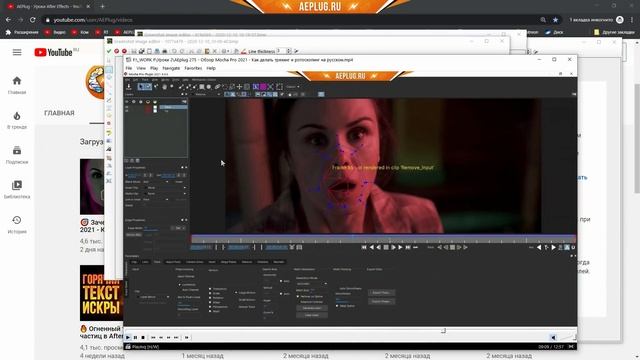Screen dimensions: 640x360
Task: Toggle the Shear motion checkbox
Action: pyautogui.click(x=210, y=302)
